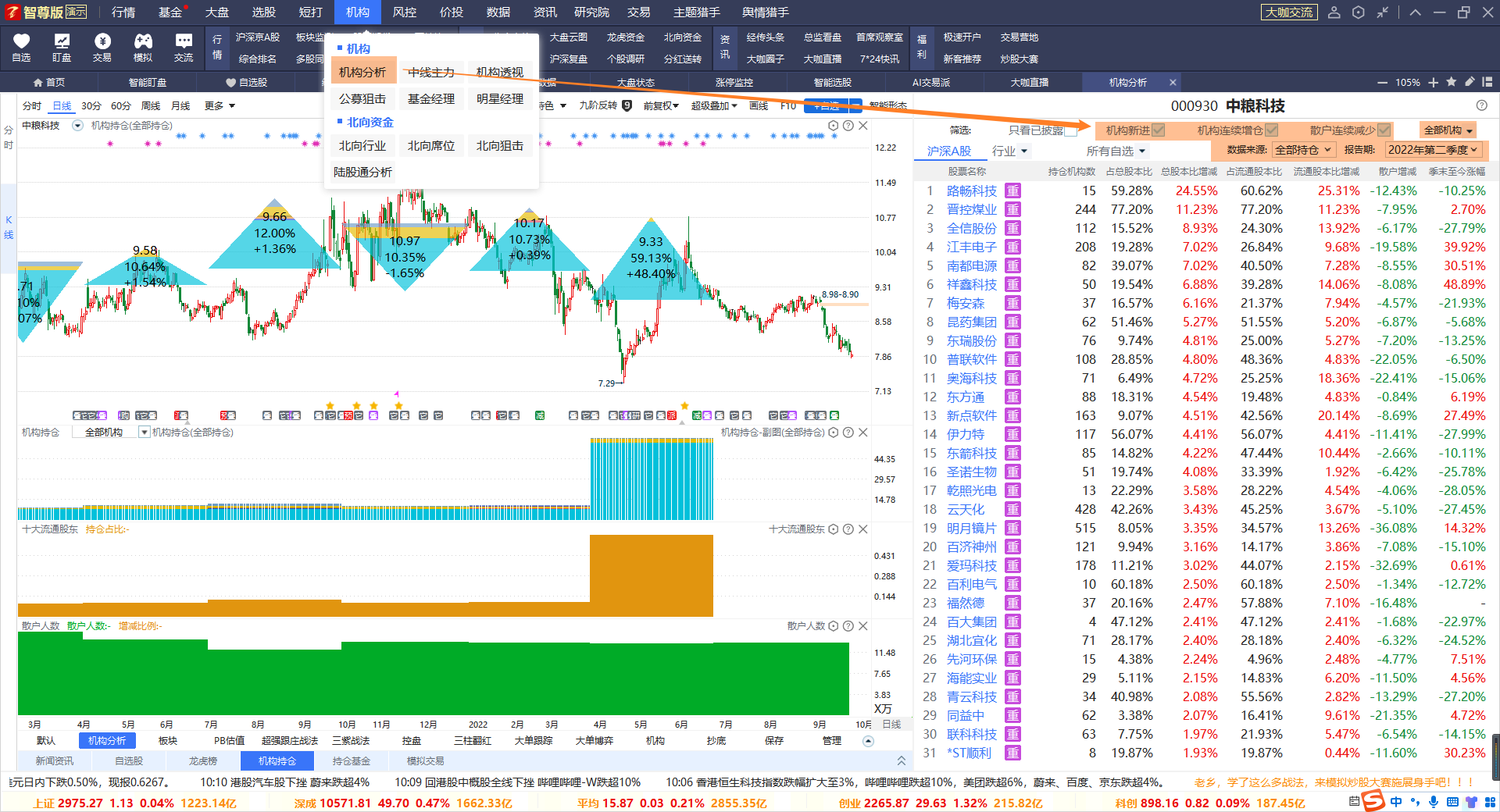Select 中线主力 in the 机构 menu
Image resolution: width=1500 pixels, height=812 pixels.
pyautogui.click(x=431, y=72)
